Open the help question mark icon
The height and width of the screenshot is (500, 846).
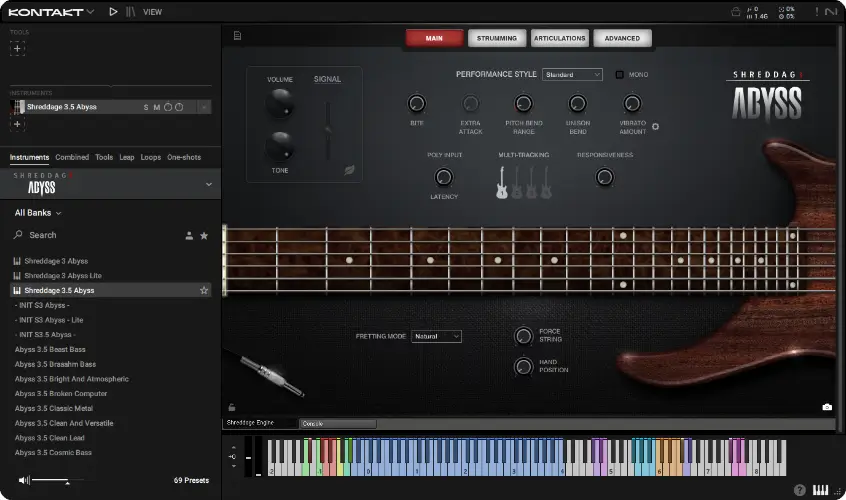pyautogui.click(x=799, y=490)
